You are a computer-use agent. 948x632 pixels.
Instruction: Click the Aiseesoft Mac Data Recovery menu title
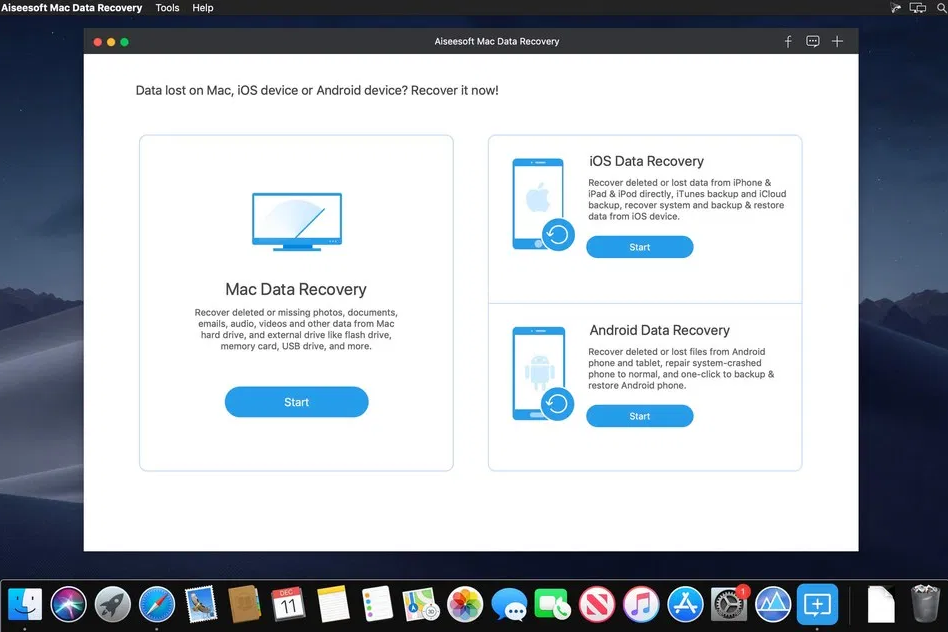73,8
